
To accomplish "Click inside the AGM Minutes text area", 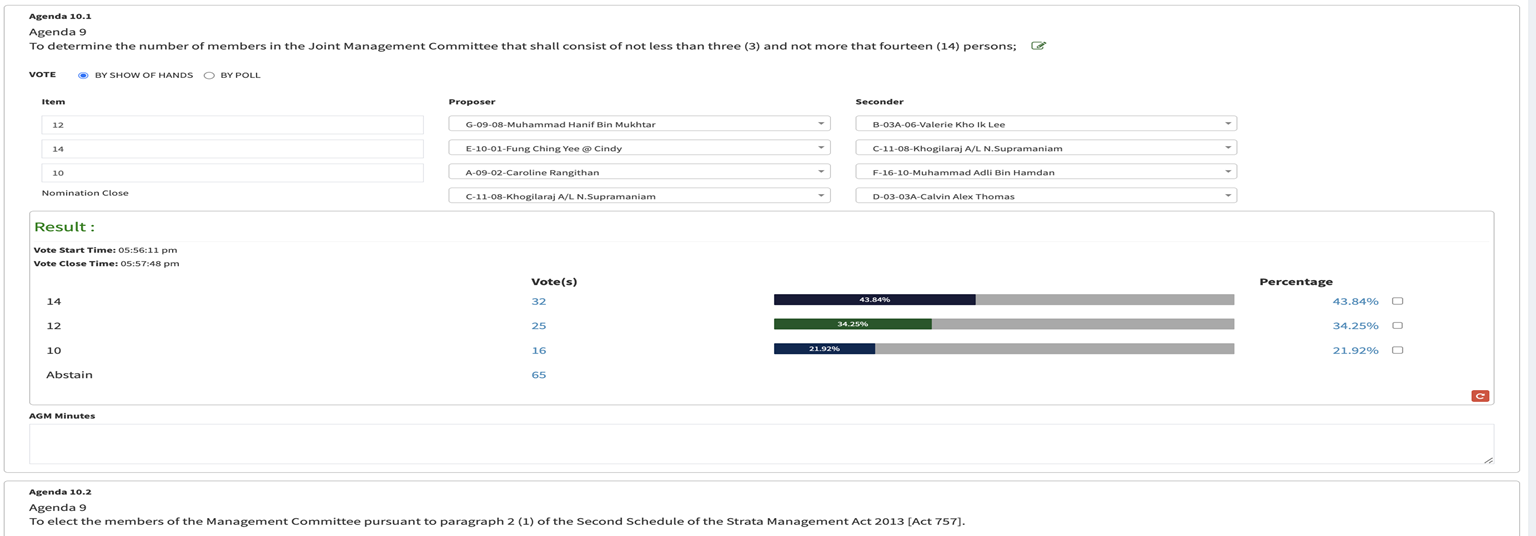I will click(760, 443).
